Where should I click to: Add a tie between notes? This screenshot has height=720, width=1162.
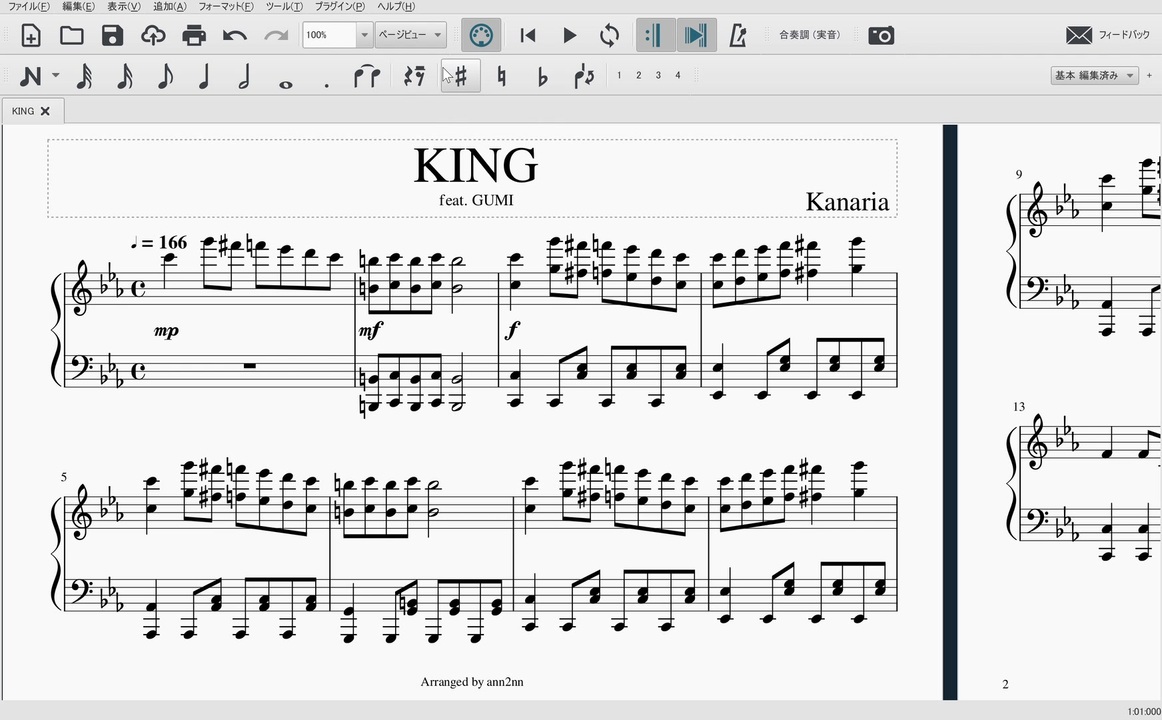coord(367,76)
